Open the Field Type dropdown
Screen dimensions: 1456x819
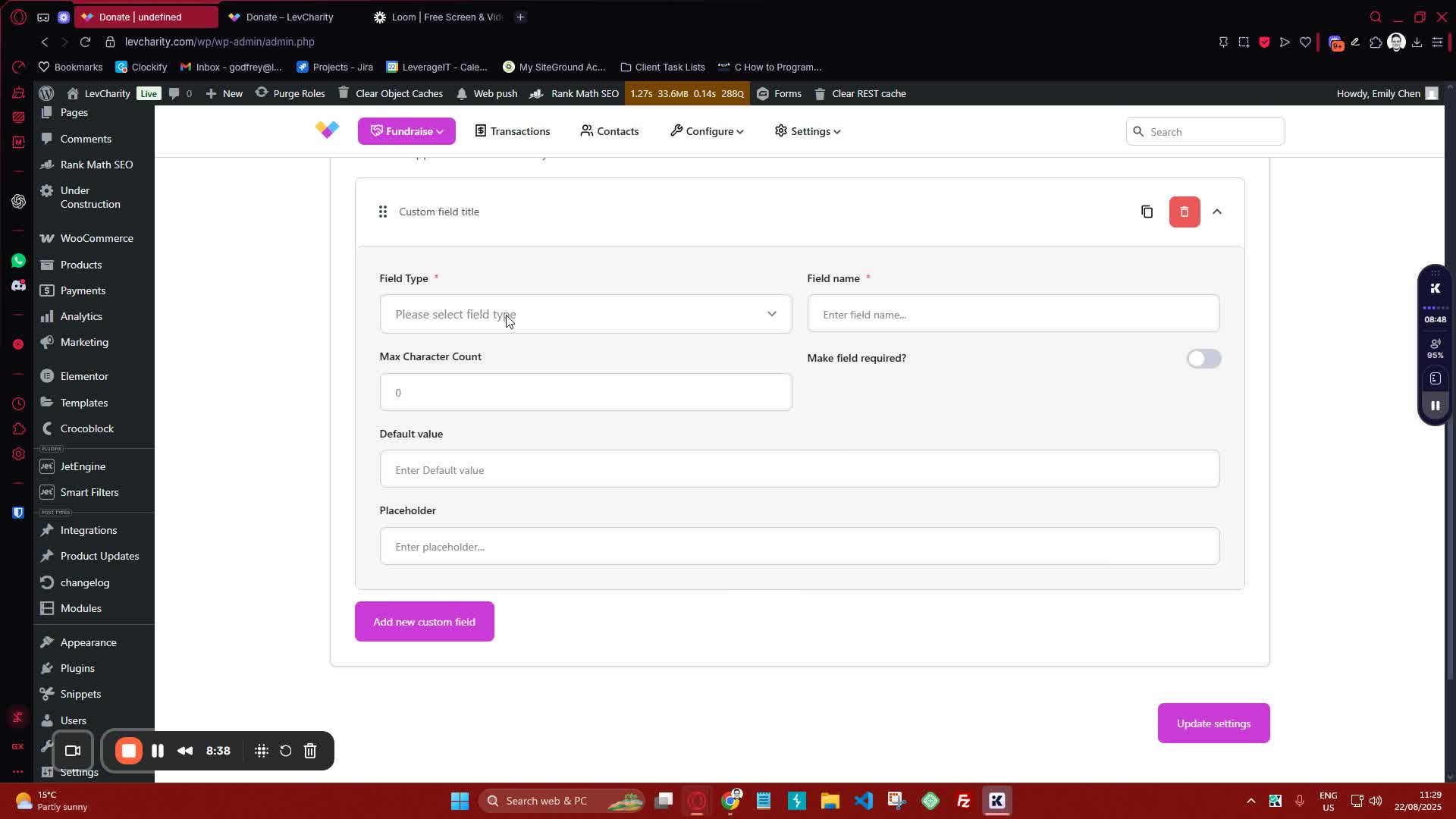[x=585, y=314]
